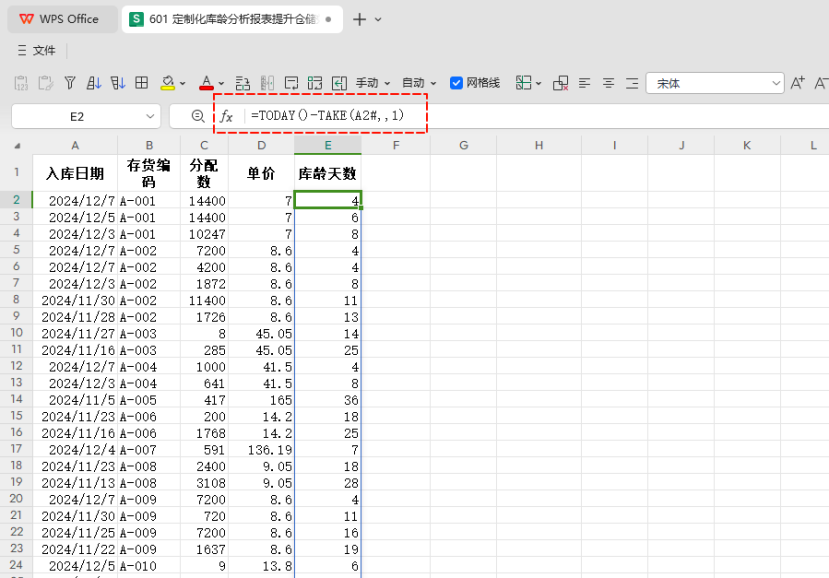
Task: Open the 文件 file menu
Action: point(37,50)
